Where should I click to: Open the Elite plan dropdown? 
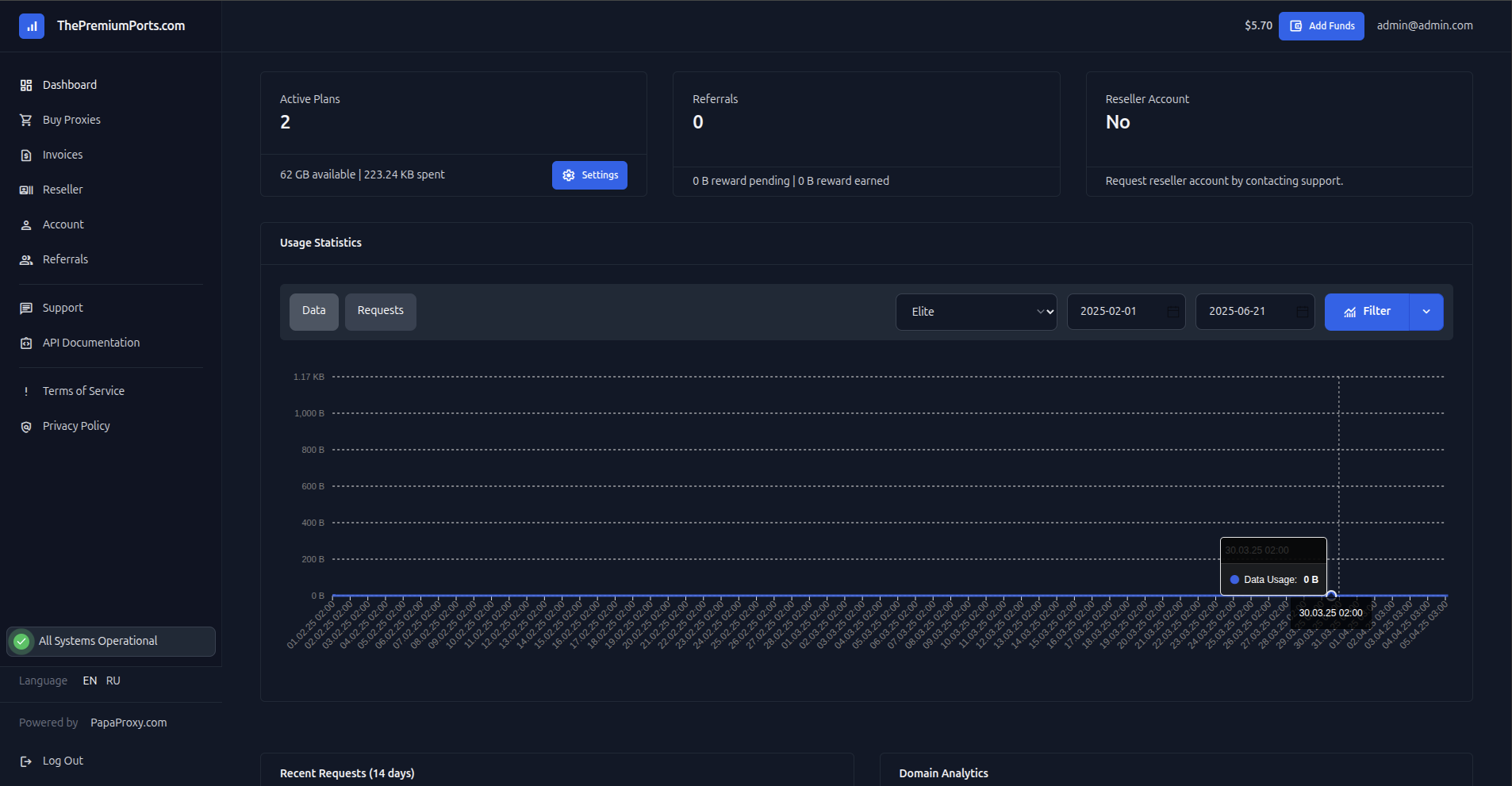pyautogui.click(x=977, y=312)
